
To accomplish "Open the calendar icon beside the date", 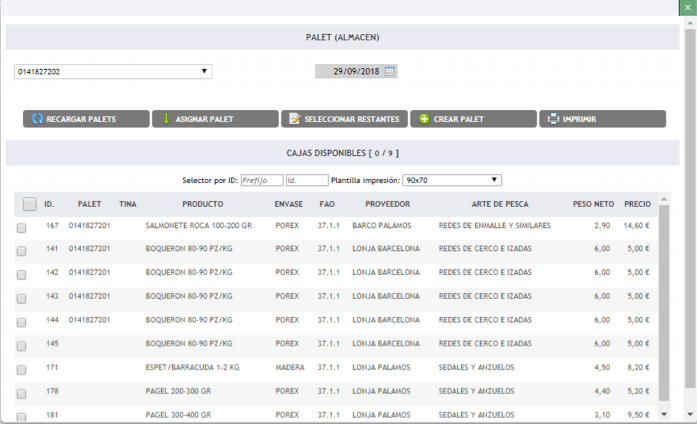I will click(390, 71).
